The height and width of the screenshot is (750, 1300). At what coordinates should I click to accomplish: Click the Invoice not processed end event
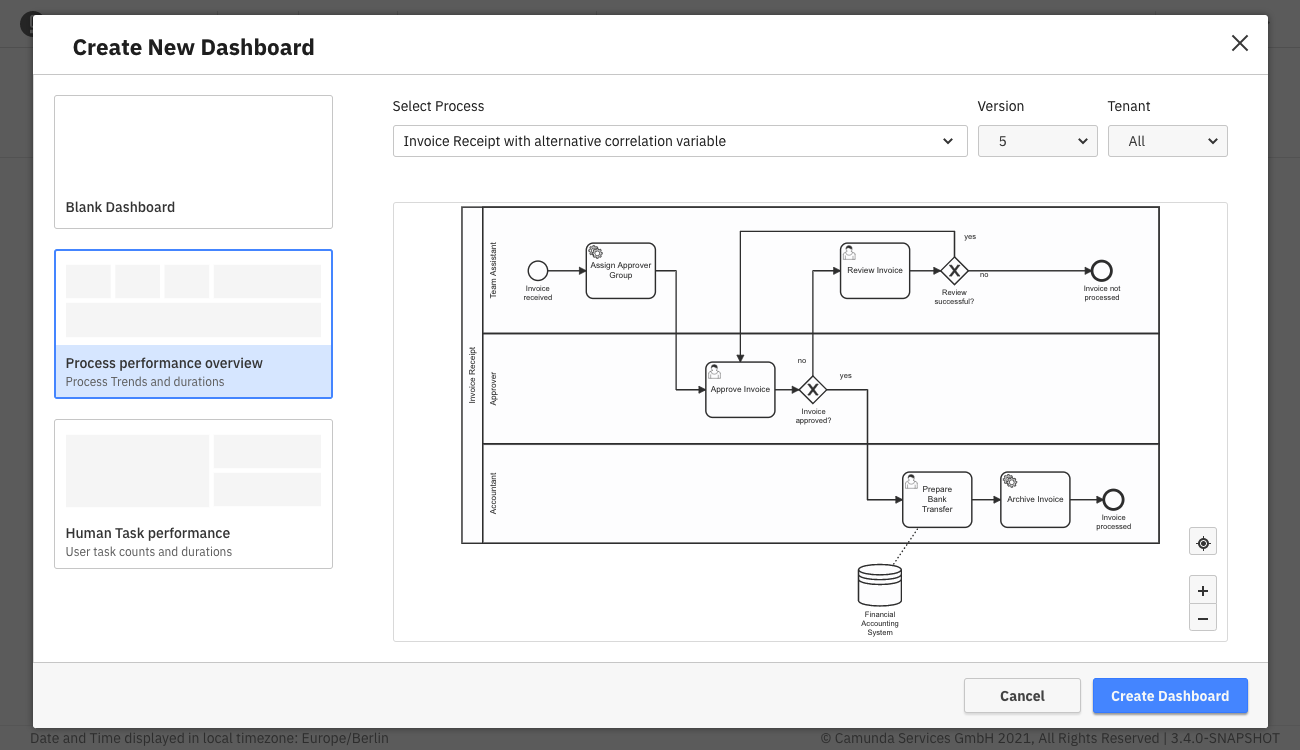(1102, 271)
